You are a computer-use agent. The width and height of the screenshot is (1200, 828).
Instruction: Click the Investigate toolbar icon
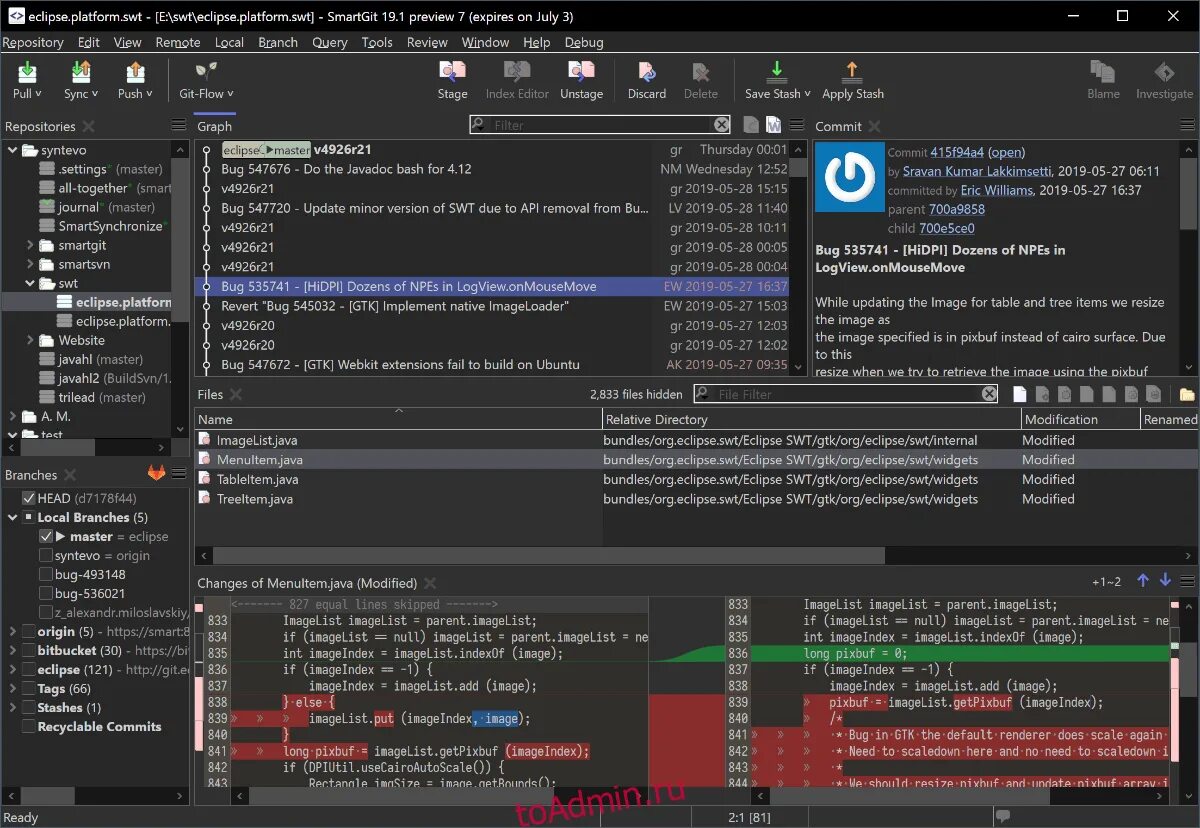pos(1164,72)
